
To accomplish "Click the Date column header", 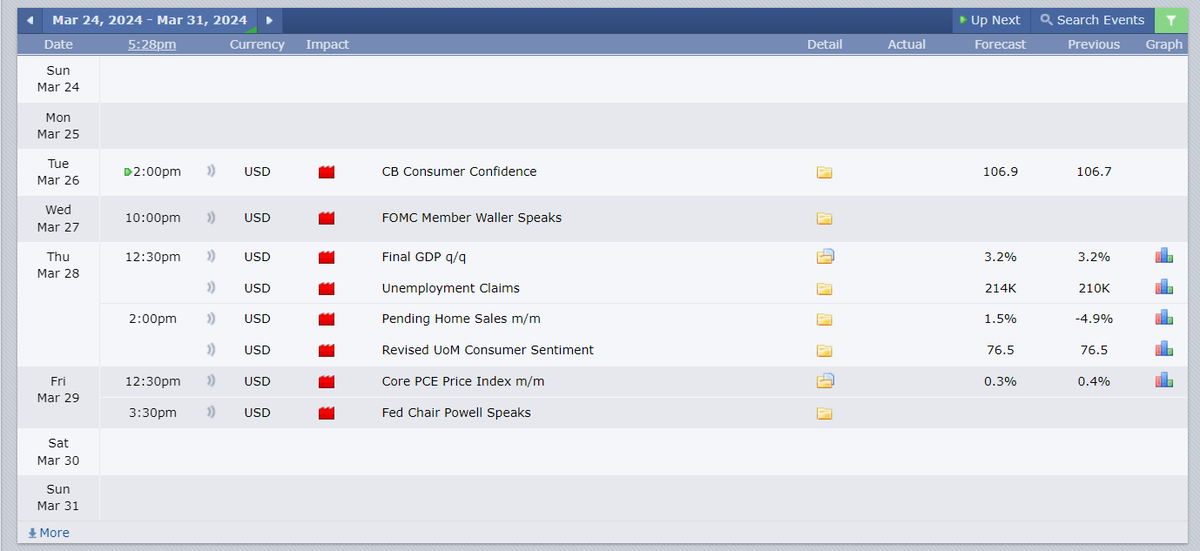I will click(58, 44).
